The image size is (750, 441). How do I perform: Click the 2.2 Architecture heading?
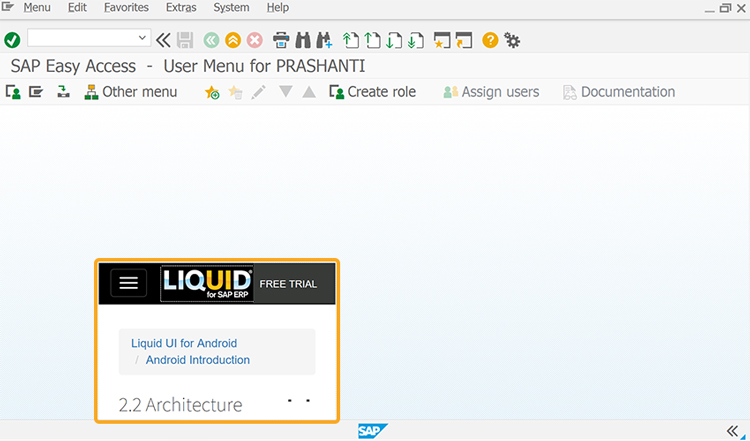(x=180, y=405)
